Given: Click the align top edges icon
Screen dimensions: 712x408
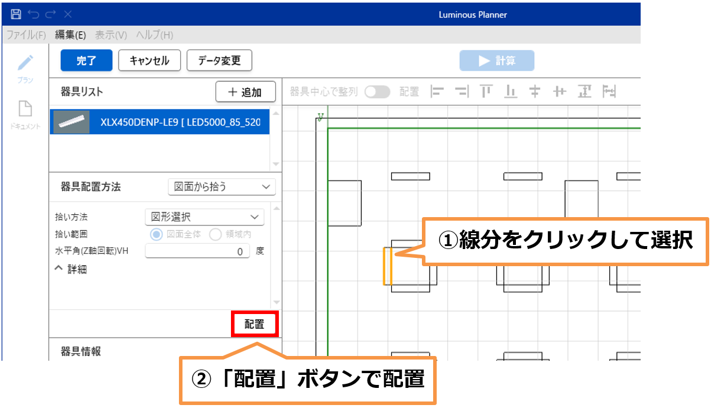Looking at the screenshot, I should (x=486, y=91).
